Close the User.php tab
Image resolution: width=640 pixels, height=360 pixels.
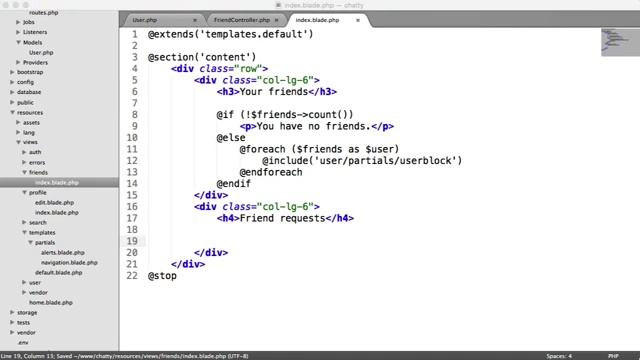tap(195, 20)
